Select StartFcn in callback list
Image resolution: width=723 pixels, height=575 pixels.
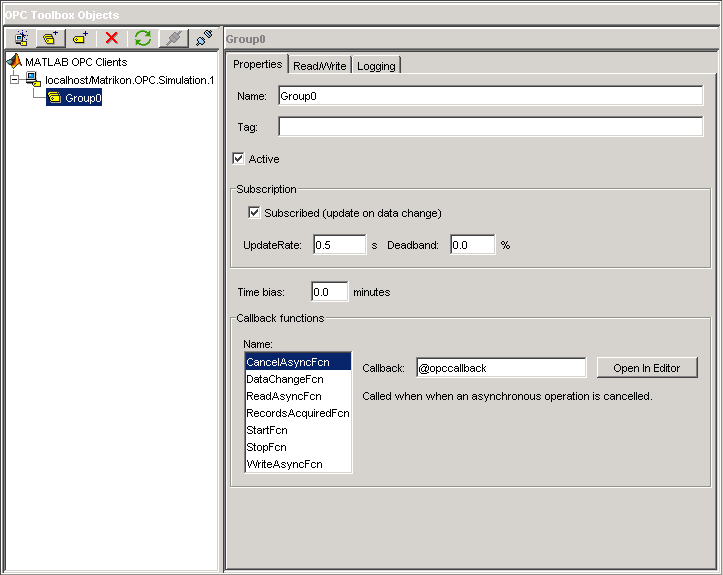[x=298, y=430]
